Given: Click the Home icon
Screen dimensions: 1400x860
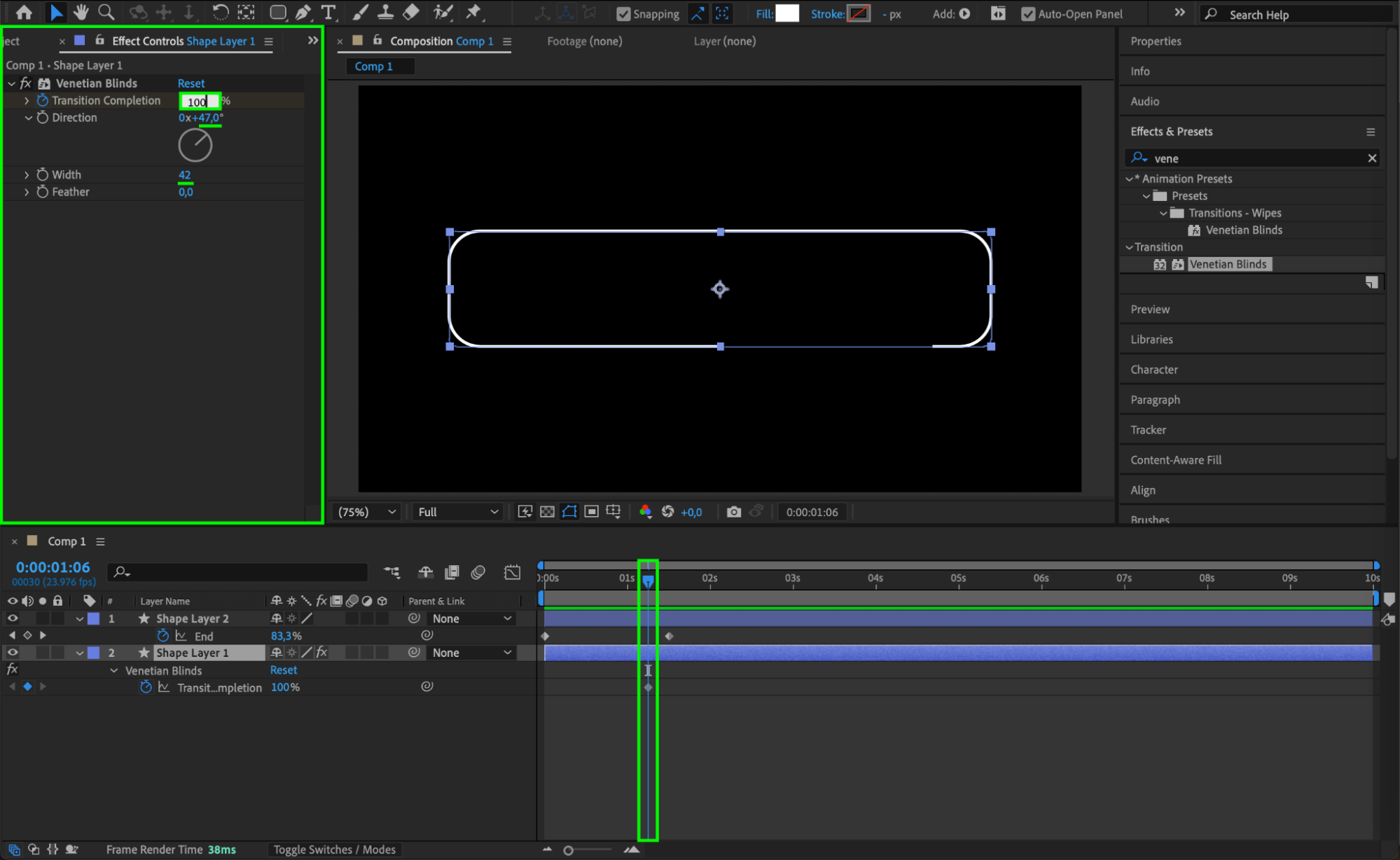Looking at the screenshot, I should coord(24,12).
